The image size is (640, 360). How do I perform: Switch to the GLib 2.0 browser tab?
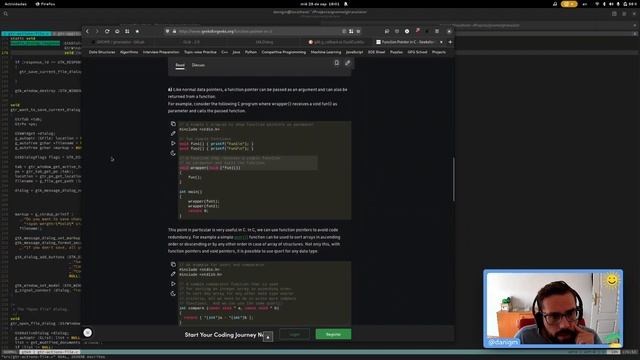191,42
